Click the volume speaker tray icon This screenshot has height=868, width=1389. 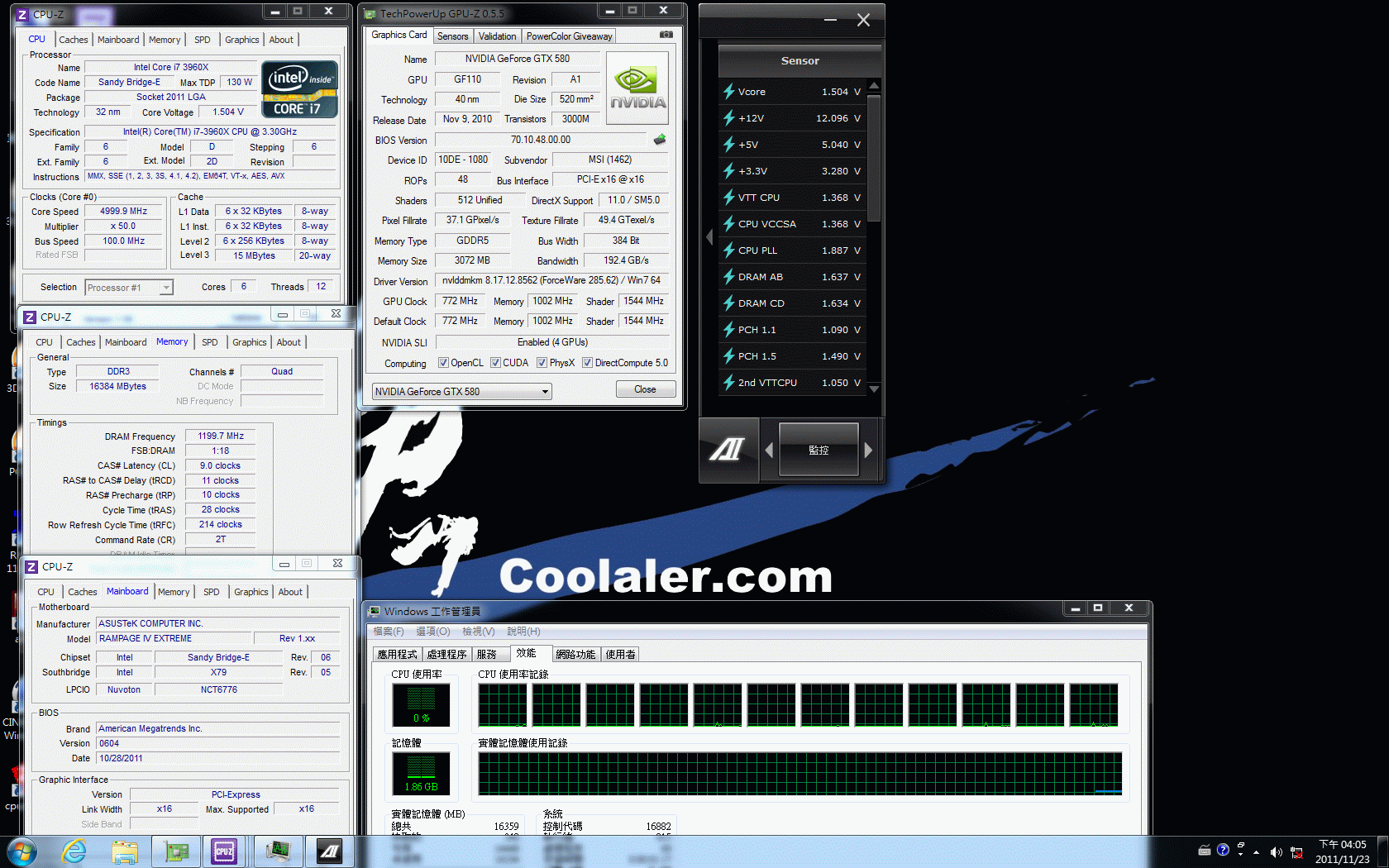pyautogui.click(x=1276, y=852)
